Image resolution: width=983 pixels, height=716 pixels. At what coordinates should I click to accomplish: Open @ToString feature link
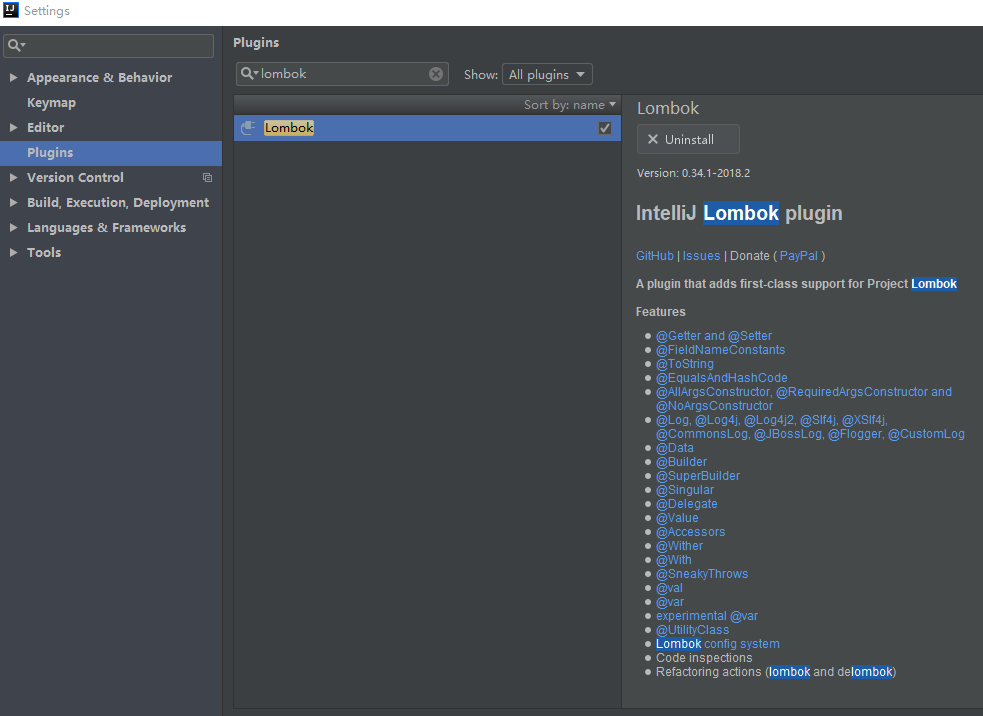pyautogui.click(x=685, y=364)
